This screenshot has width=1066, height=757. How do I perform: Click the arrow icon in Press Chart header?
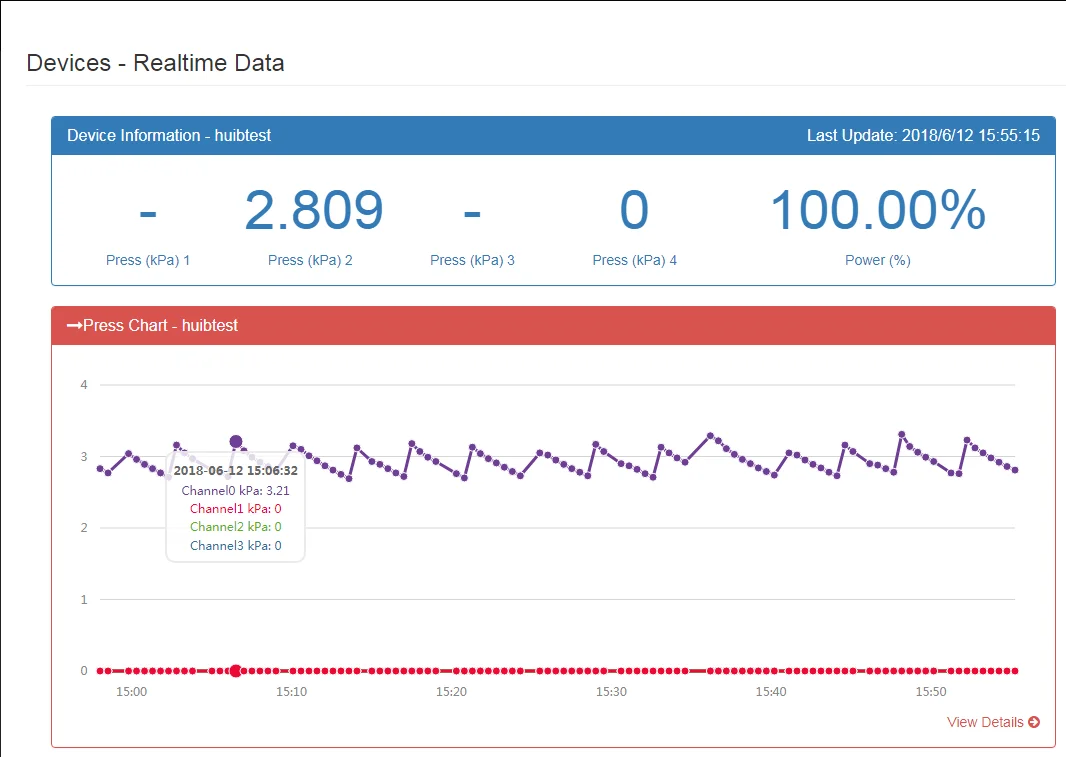[74, 326]
